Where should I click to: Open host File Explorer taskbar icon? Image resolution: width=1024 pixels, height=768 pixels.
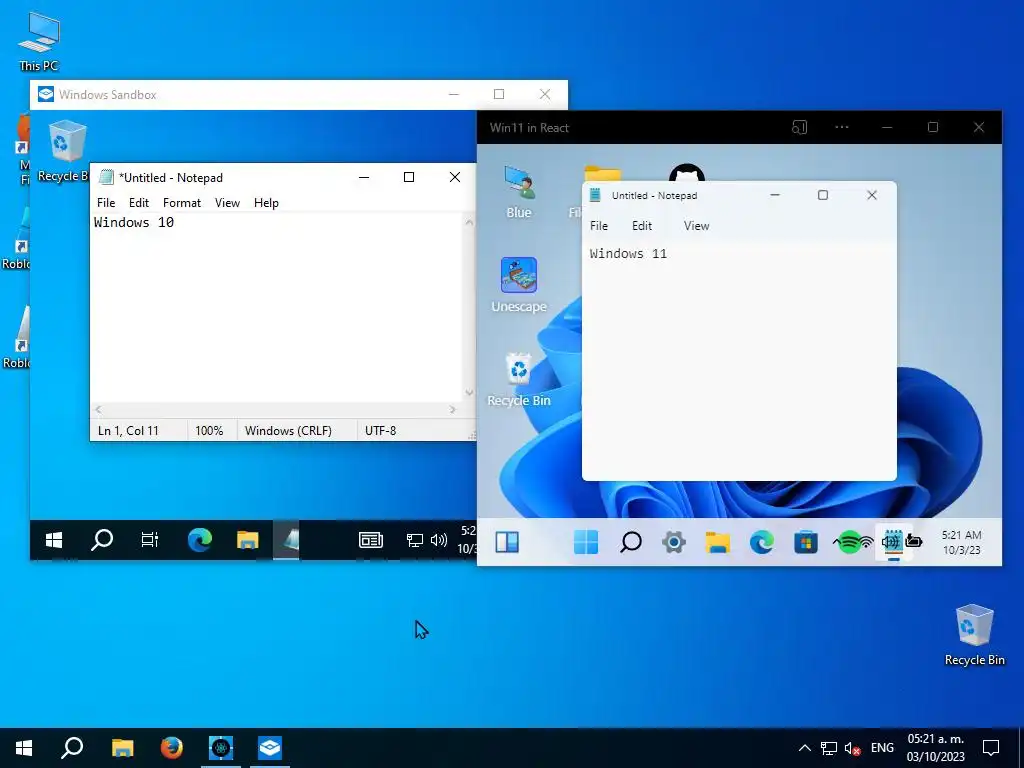pos(122,748)
